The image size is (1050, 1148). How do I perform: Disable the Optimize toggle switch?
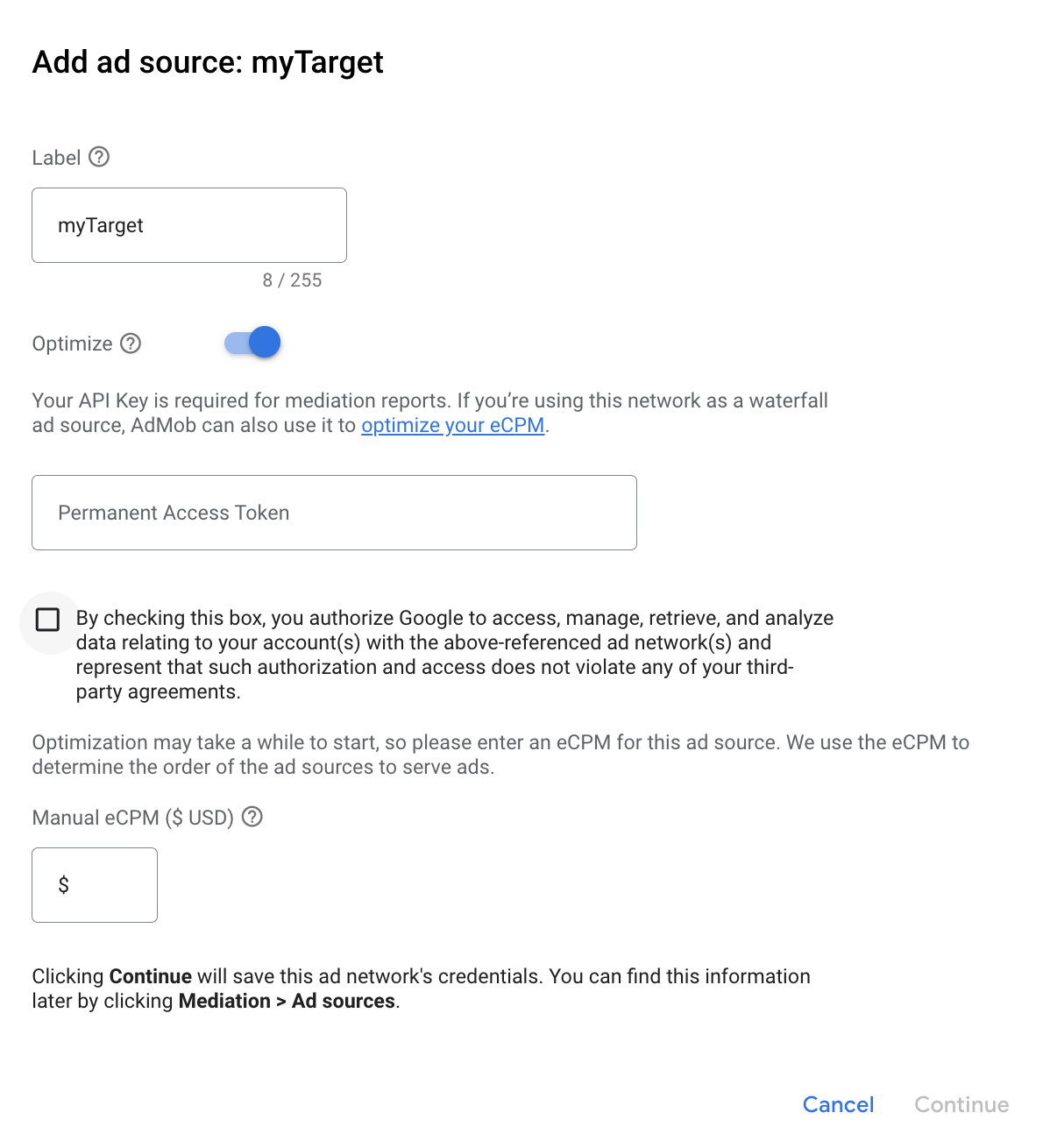click(x=253, y=343)
